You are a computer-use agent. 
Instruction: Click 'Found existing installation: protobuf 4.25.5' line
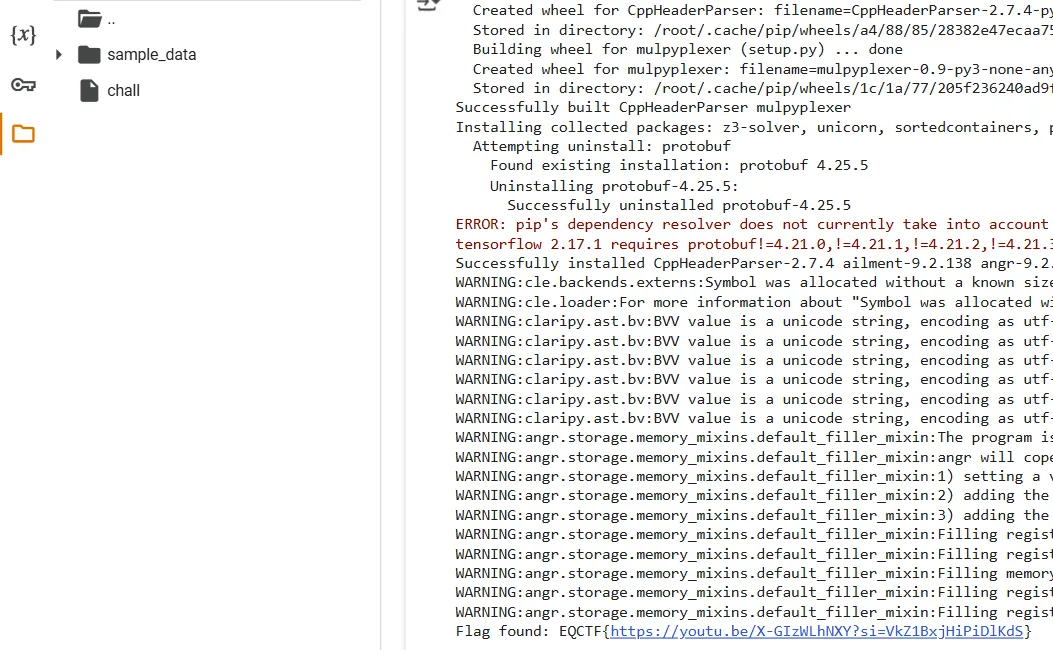[679, 165]
